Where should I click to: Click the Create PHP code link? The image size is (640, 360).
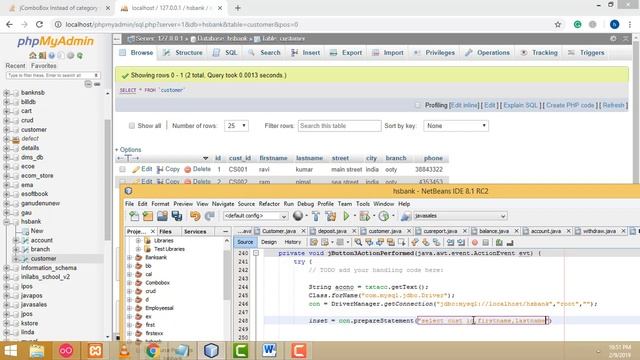(x=570, y=105)
